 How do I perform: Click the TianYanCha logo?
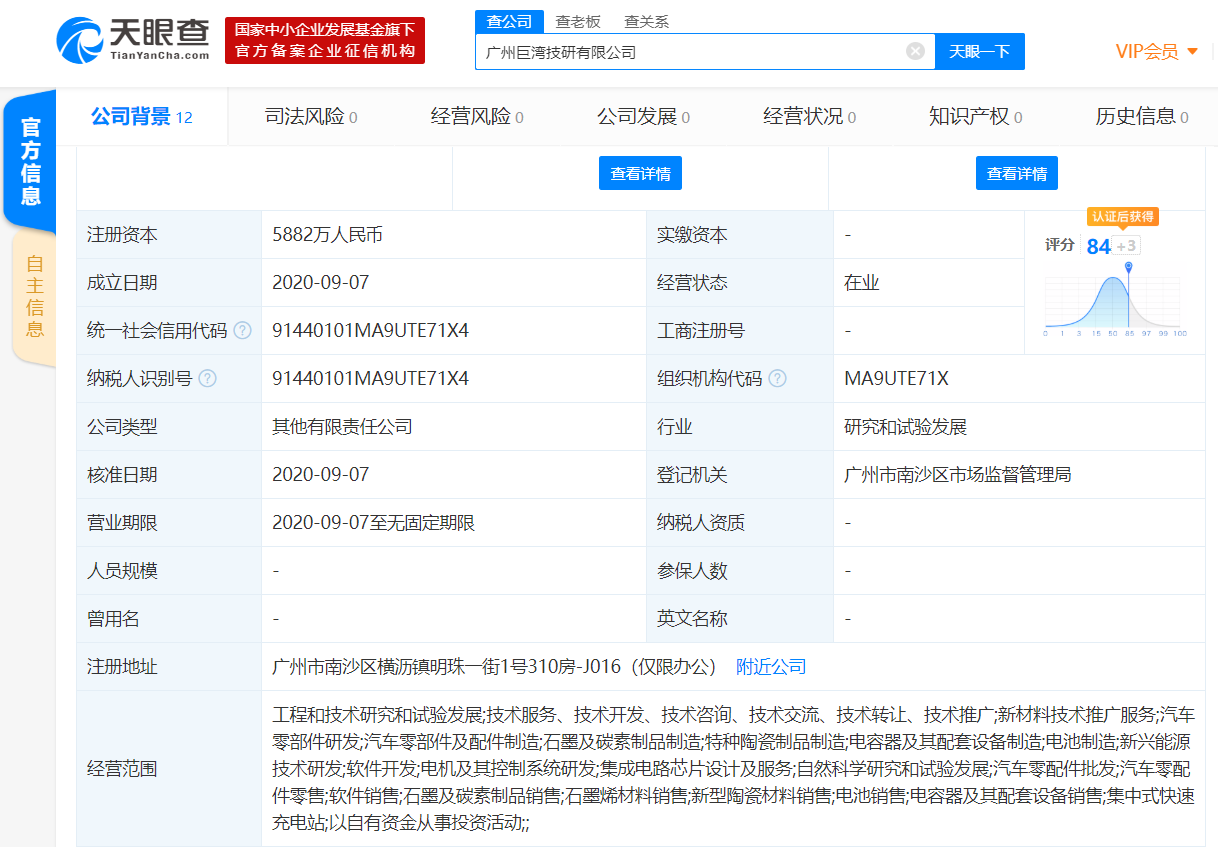[133, 40]
